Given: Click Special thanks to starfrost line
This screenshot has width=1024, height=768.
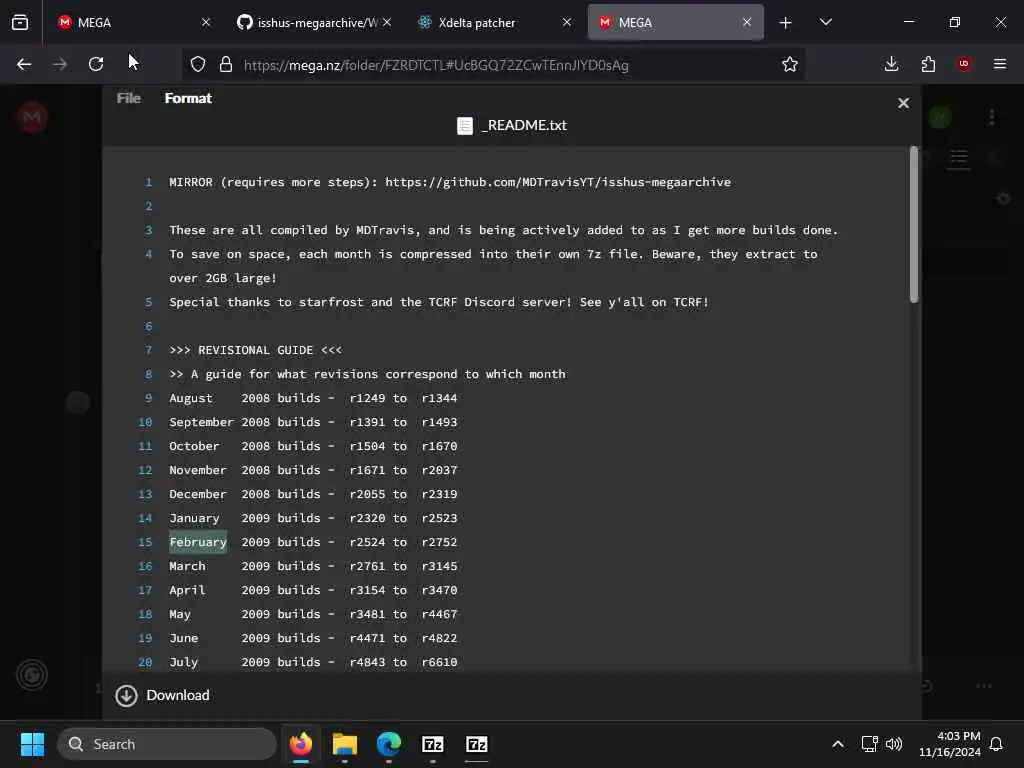Looking at the screenshot, I should pyautogui.click(x=439, y=302).
